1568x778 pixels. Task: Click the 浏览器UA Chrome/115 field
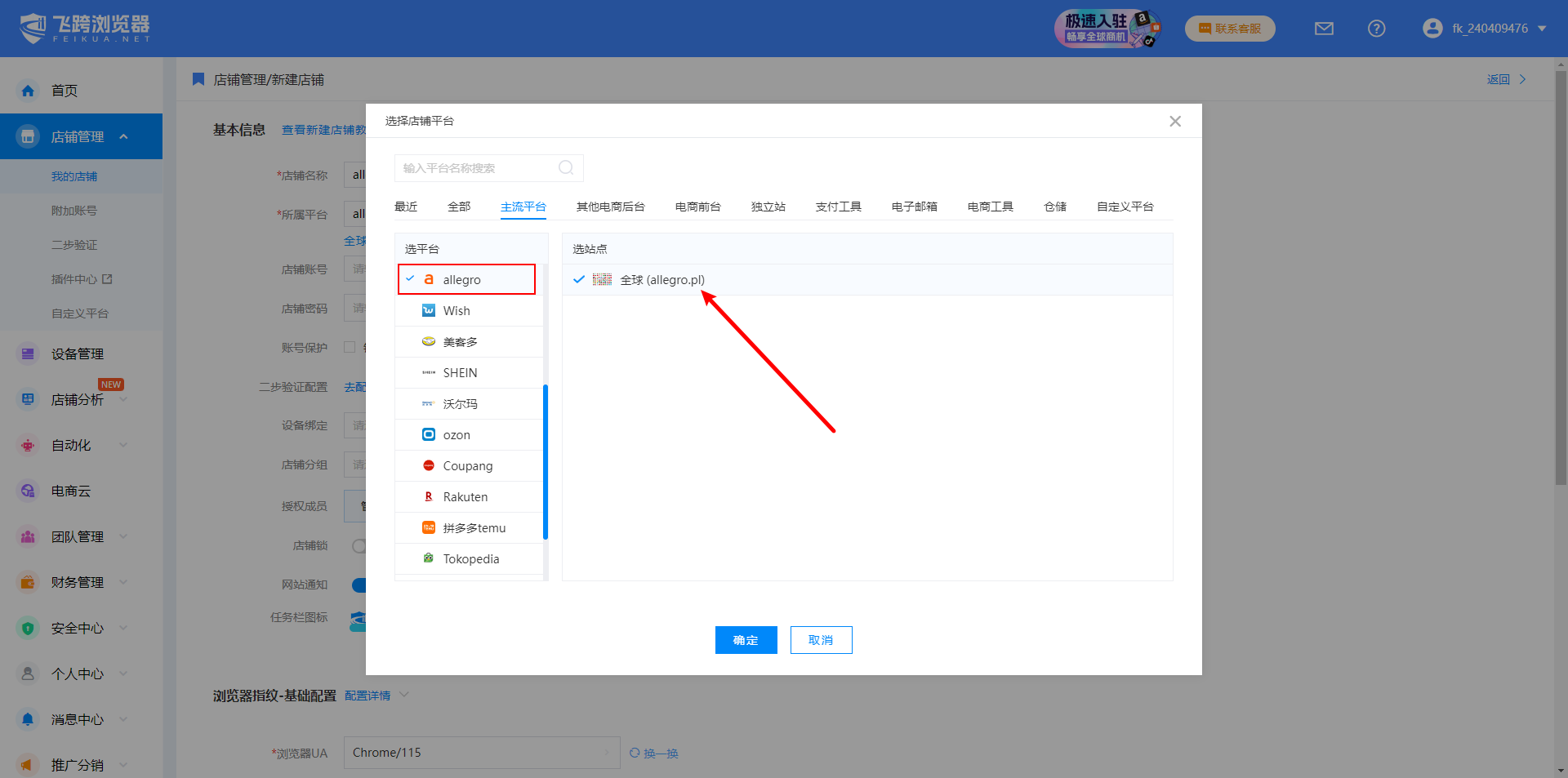point(482,753)
